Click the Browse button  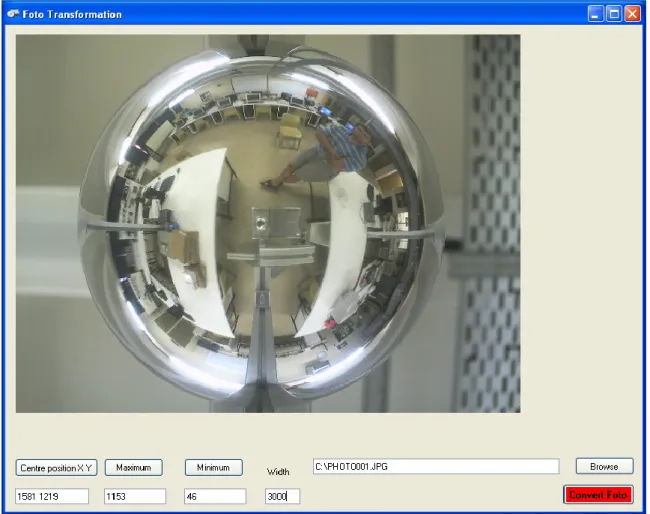tap(604, 466)
